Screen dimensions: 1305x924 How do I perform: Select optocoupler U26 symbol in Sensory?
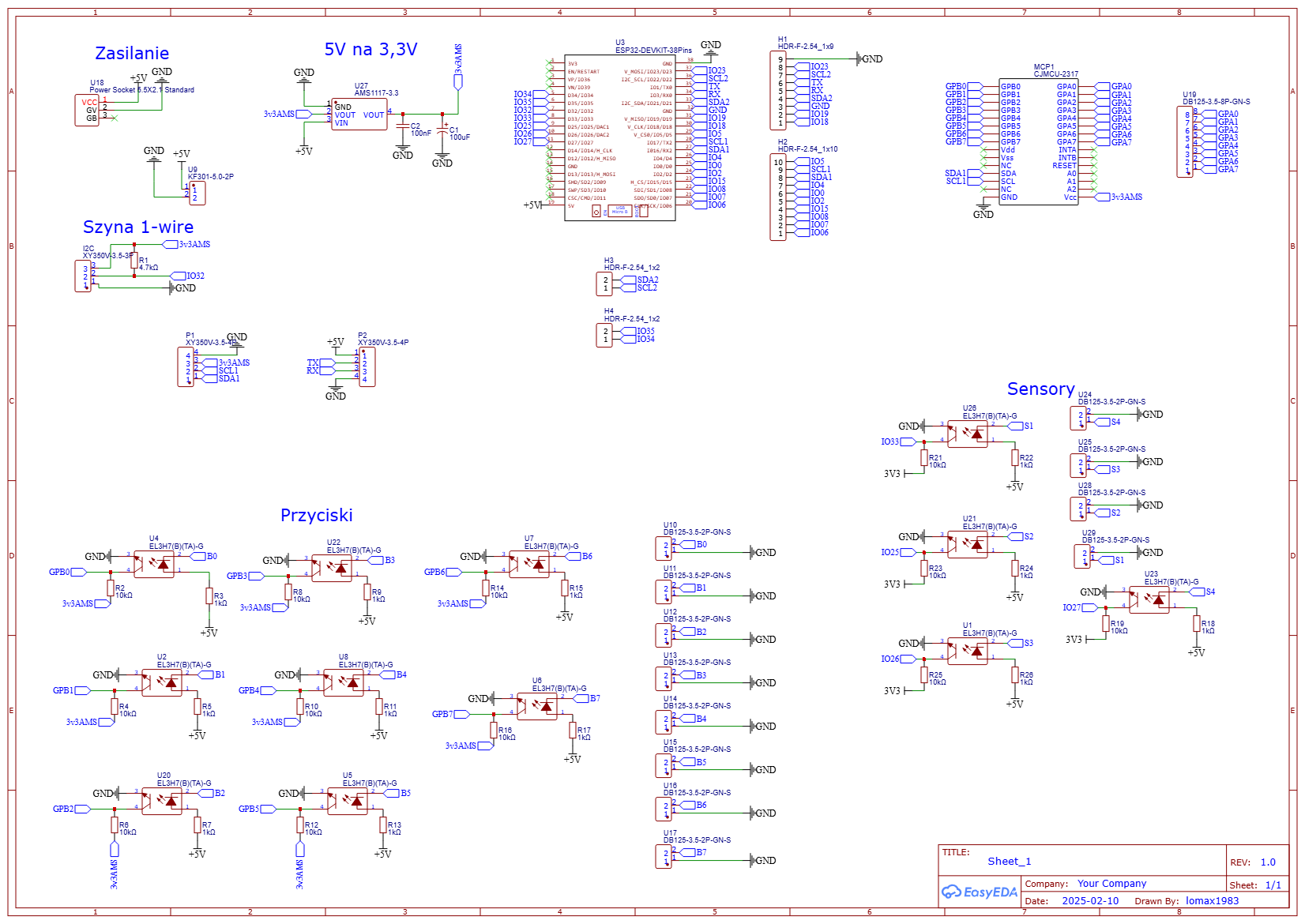968,434
